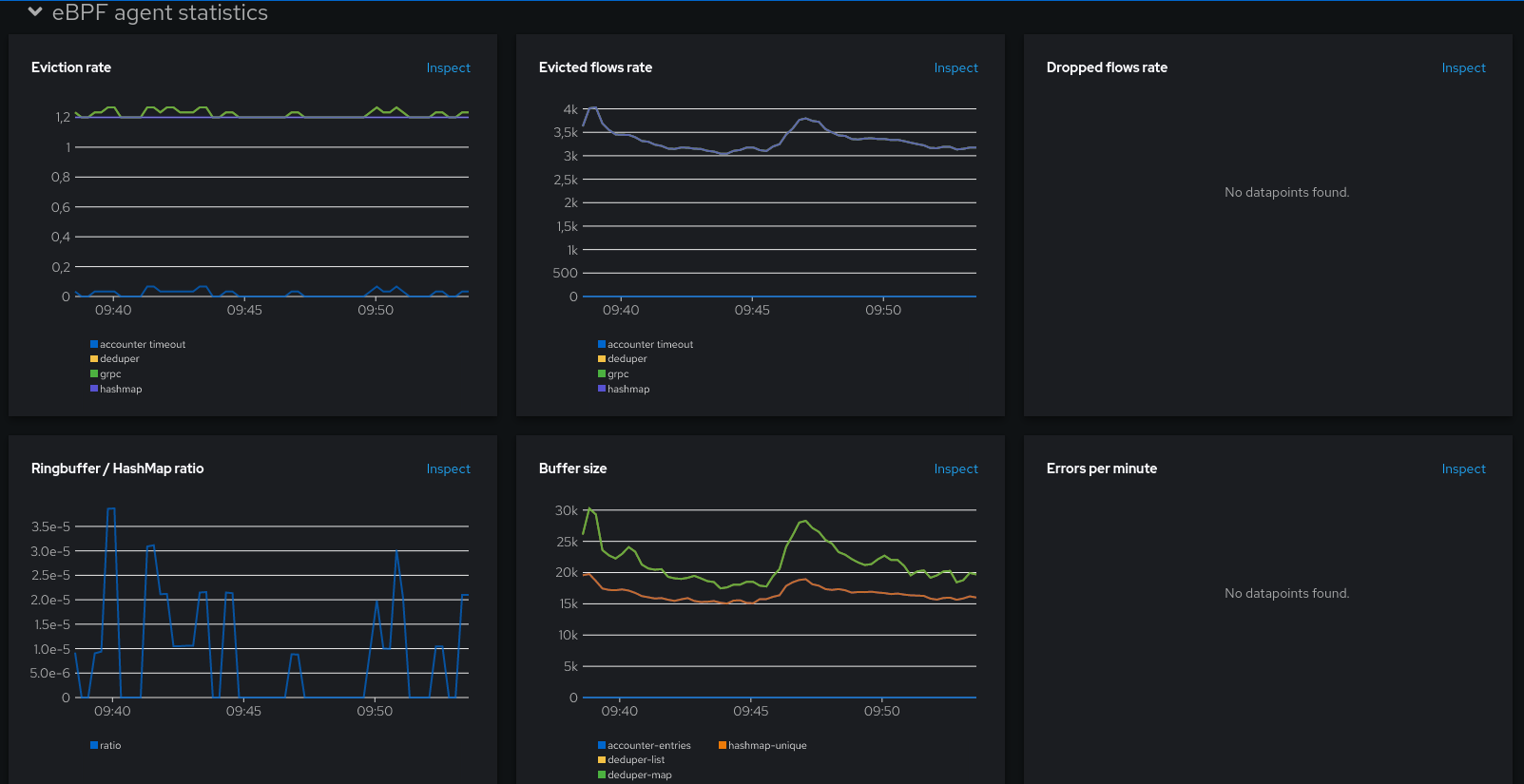Click the 3.5e-5 y-axis label on ratio chart
This screenshot has width=1524, height=784.
tap(50, 526)
